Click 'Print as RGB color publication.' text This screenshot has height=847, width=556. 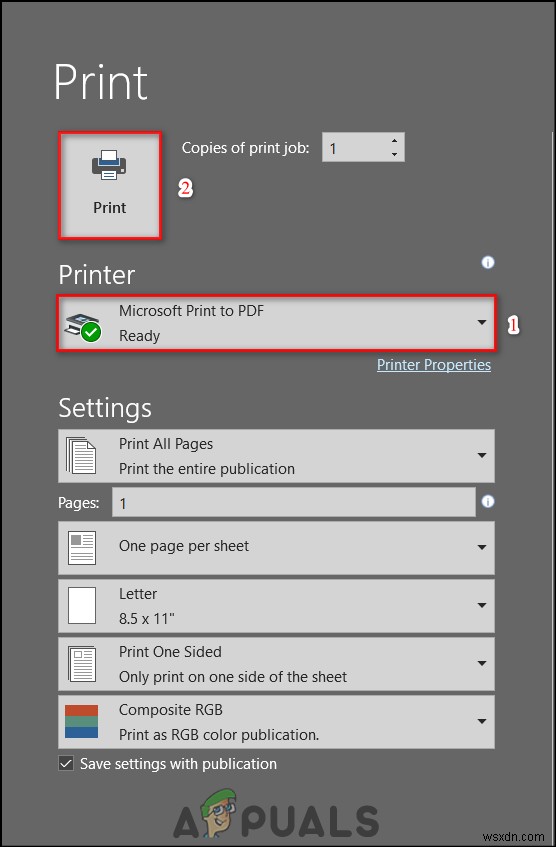click(219, 735)
